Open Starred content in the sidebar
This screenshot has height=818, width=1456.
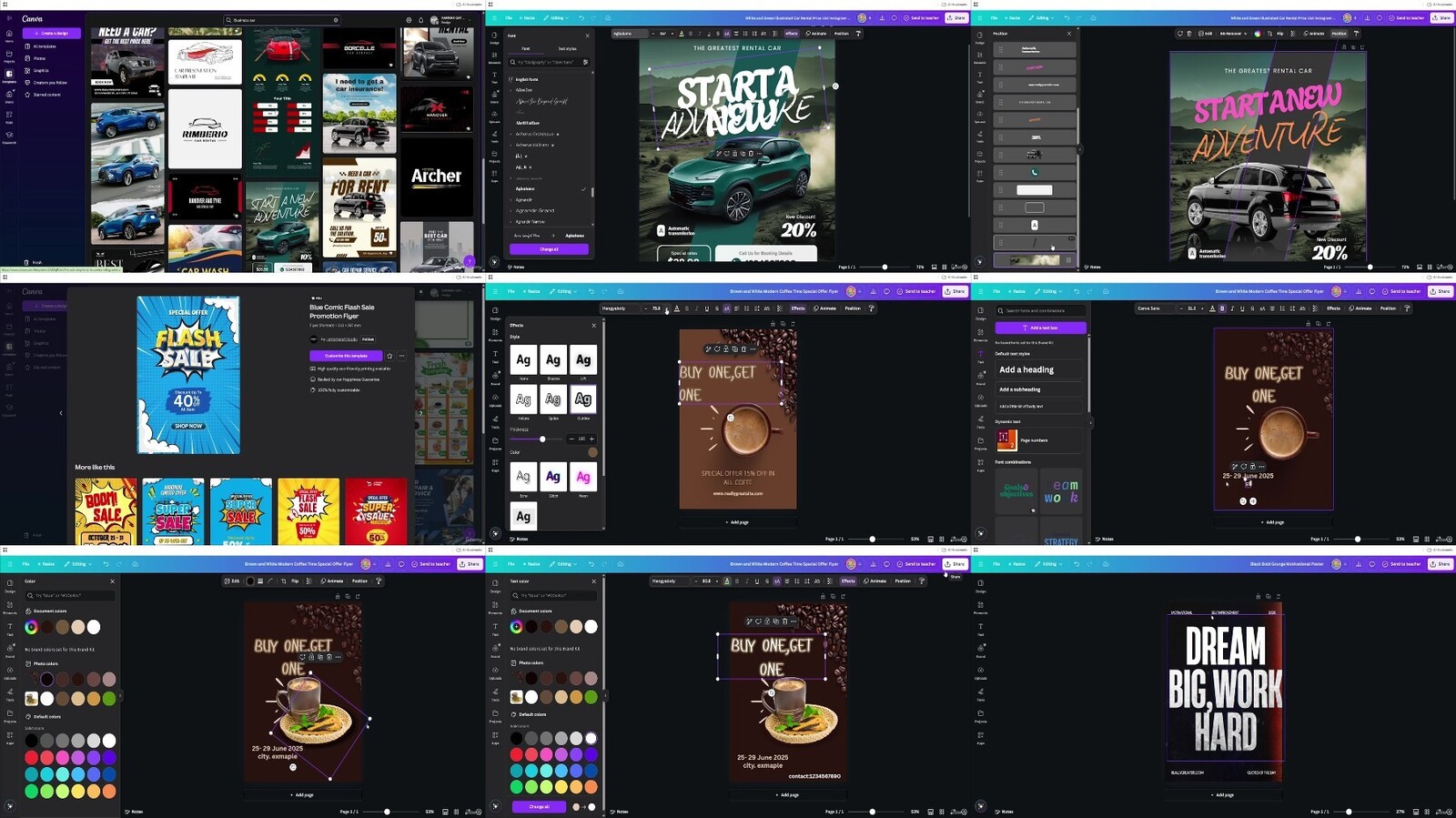pos(47,95)
